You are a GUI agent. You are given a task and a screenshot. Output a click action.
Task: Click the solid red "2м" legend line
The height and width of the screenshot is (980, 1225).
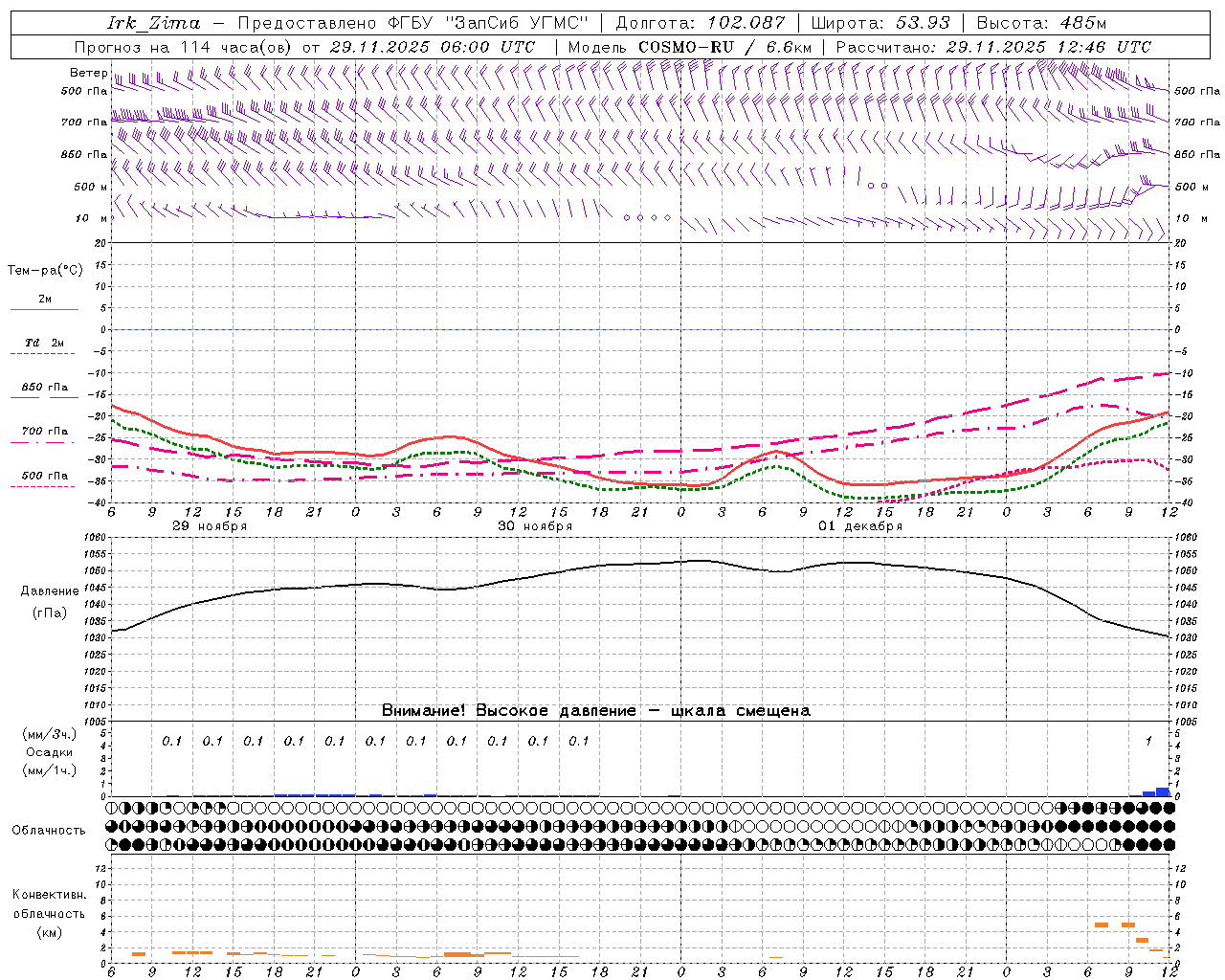[44, 310]
